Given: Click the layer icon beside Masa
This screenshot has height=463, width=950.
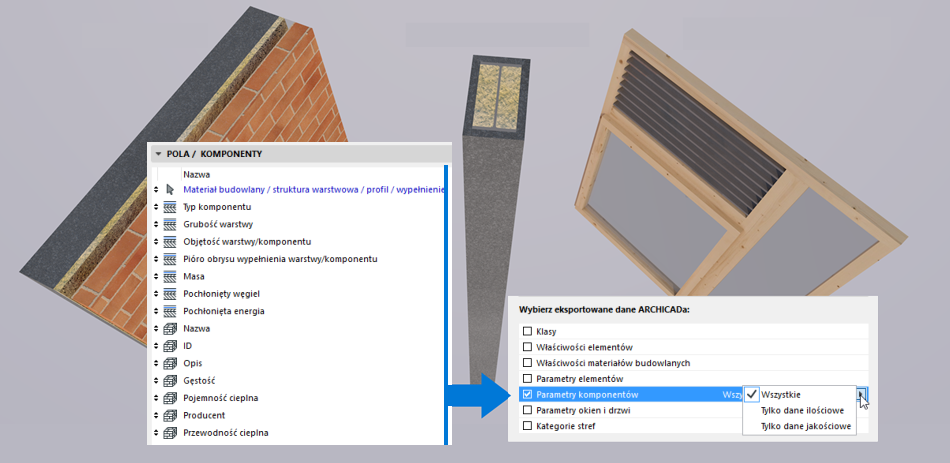Looking at the screenshot, I should point(170,276).
